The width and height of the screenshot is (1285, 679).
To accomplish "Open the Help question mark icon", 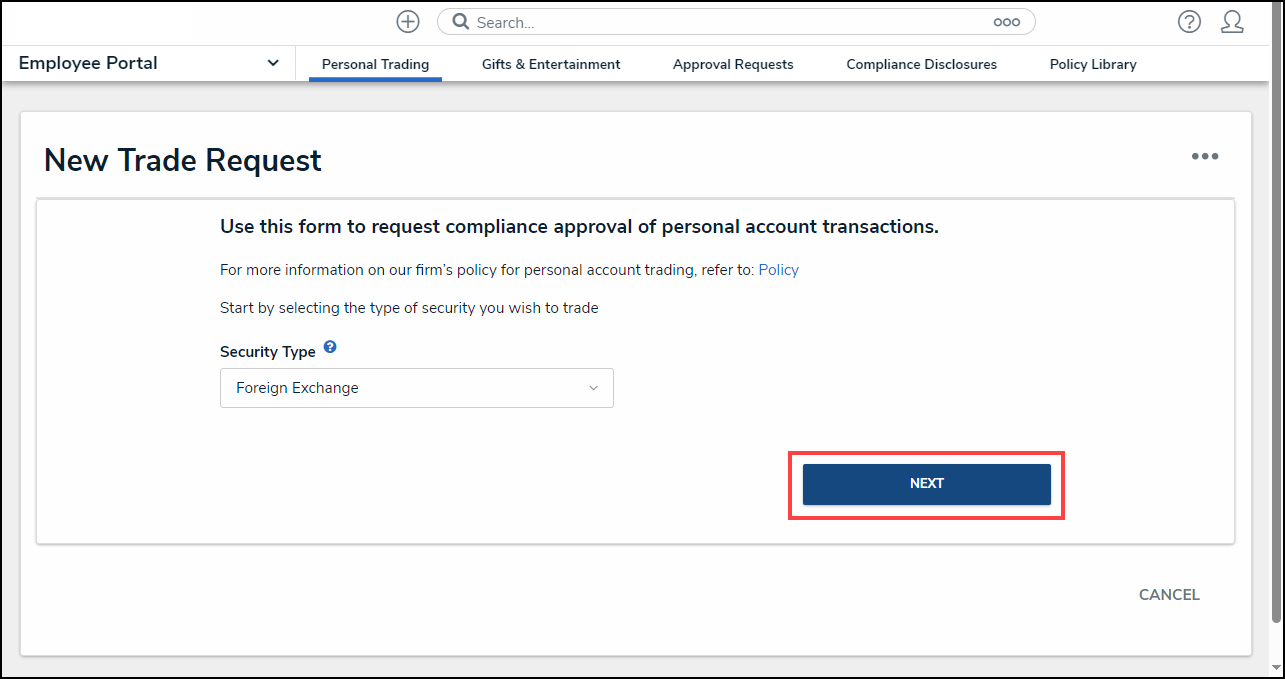I will pos(1189,22).
